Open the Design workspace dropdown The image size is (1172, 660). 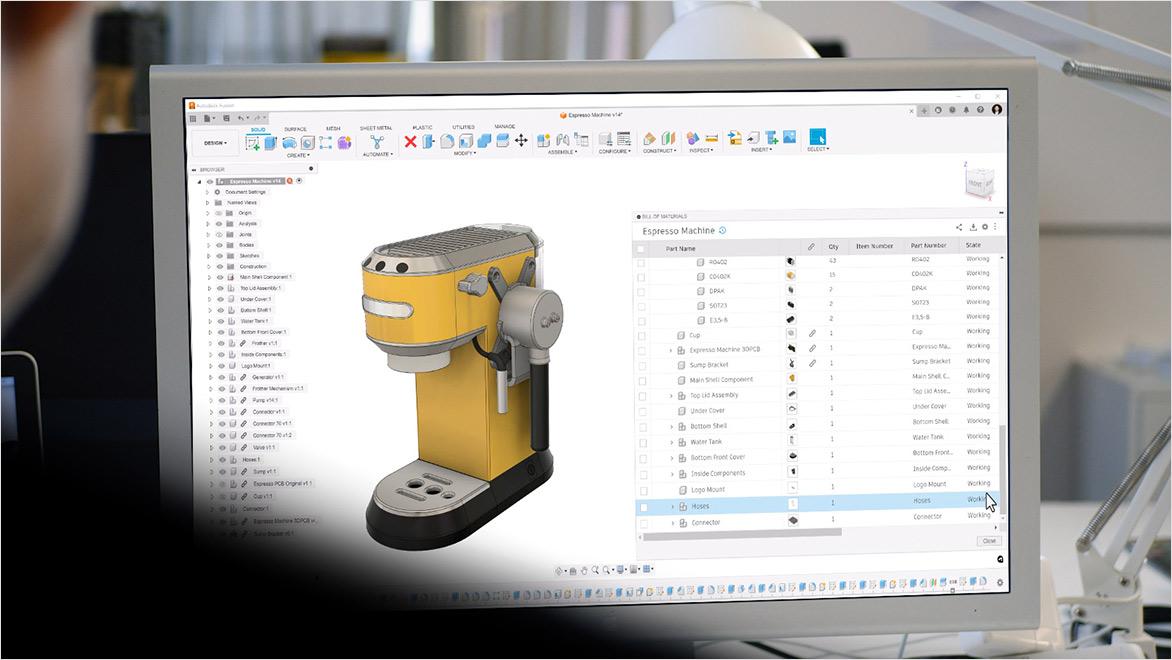click(x=216, y=143)
